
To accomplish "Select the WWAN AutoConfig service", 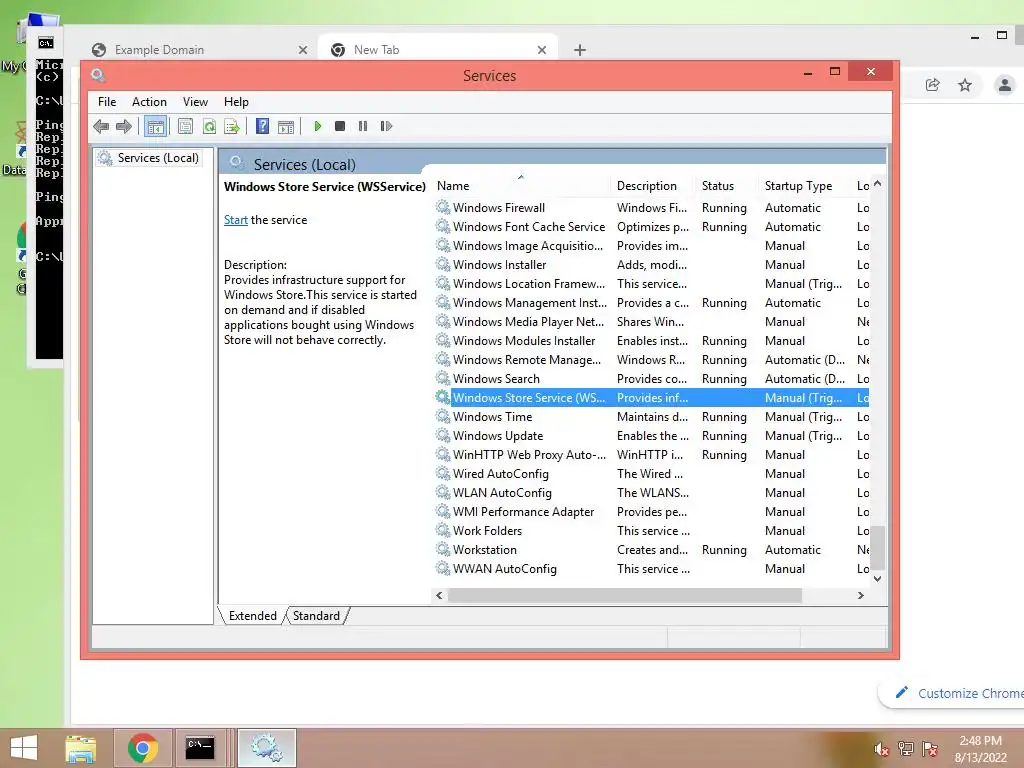I will tap(652, 568).
